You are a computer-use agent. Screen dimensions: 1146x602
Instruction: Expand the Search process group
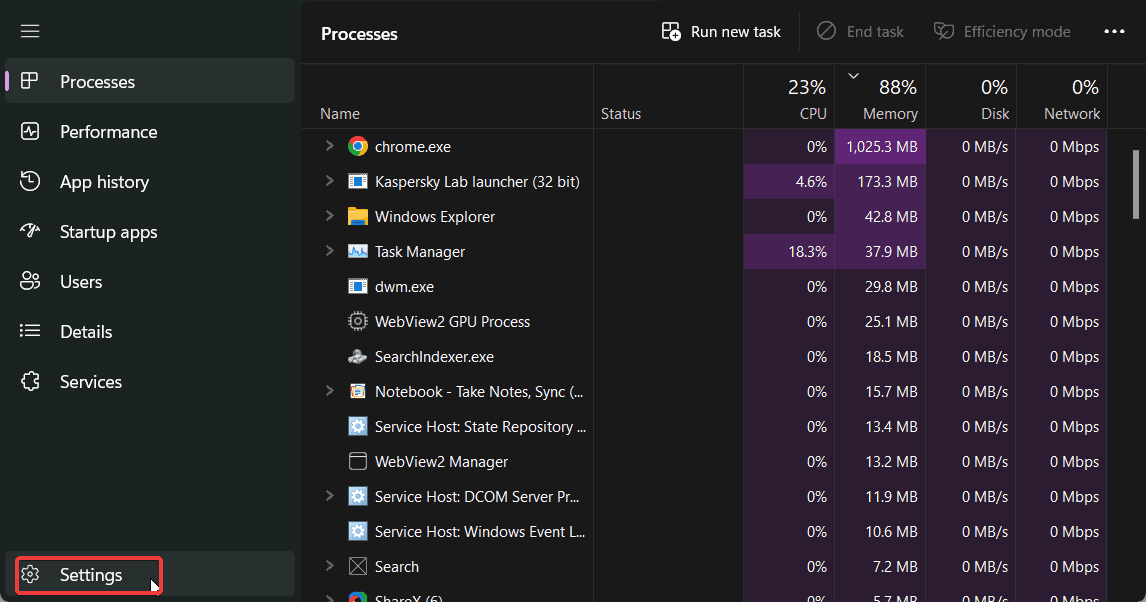(x=330, y=565)
